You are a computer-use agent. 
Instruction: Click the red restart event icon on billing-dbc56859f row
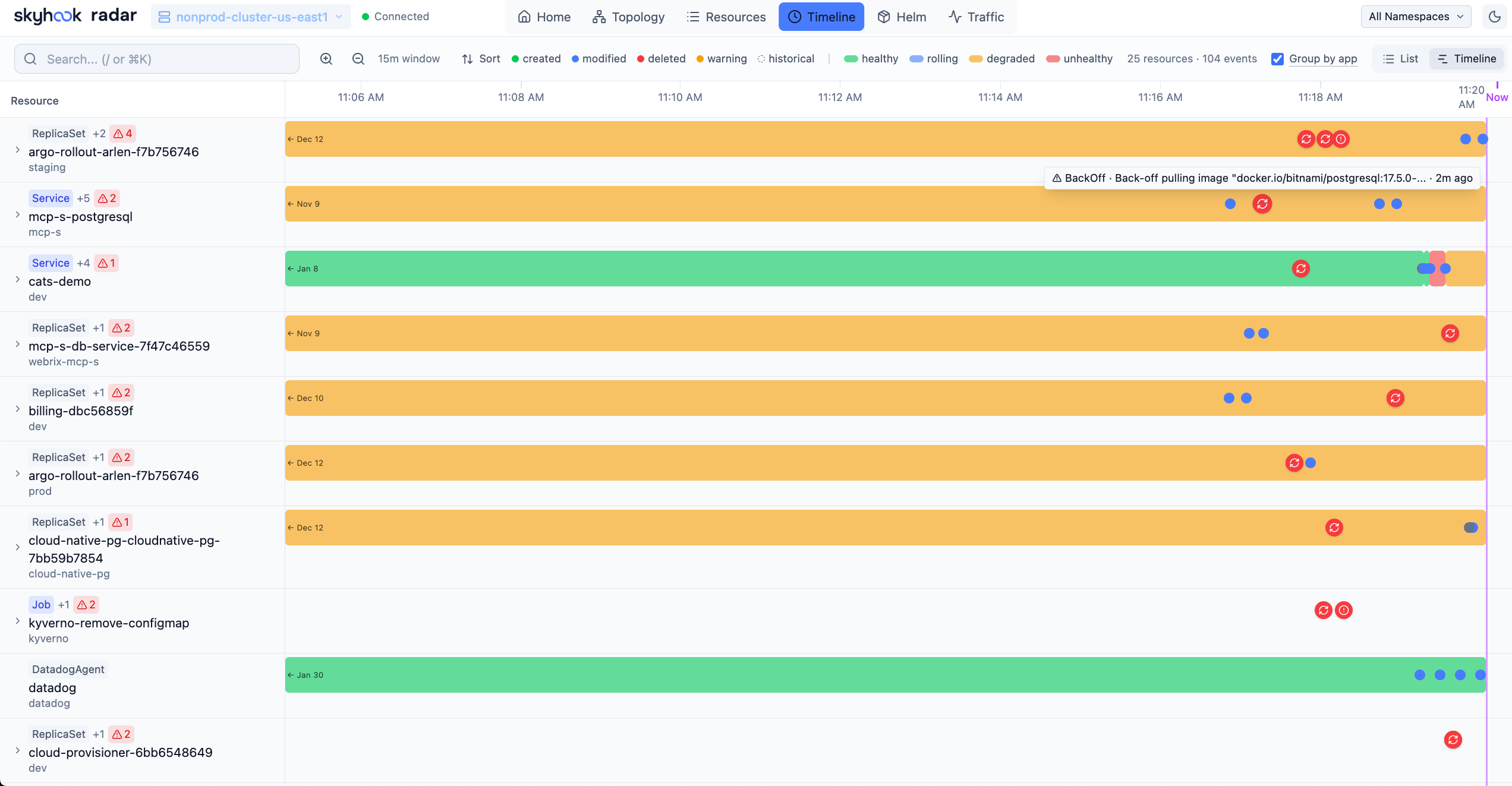[x=1396, y=398]
